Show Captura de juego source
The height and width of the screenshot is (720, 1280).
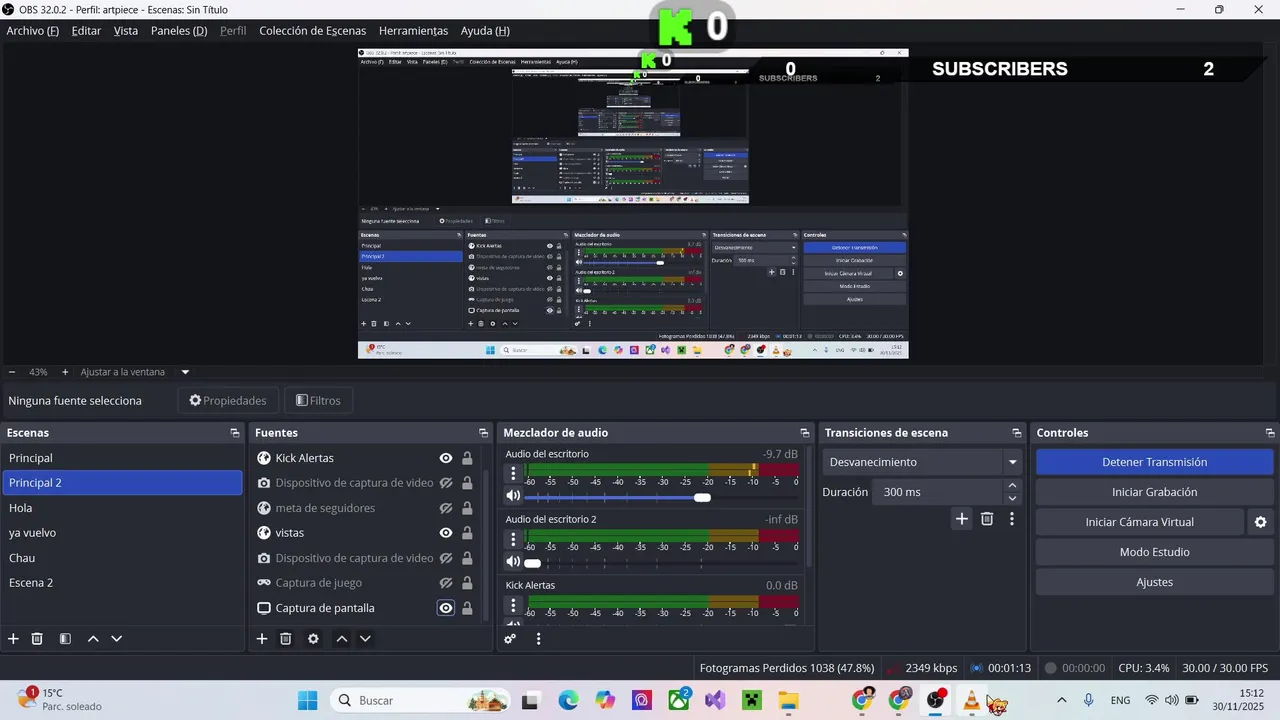click(x=446, y=583)
